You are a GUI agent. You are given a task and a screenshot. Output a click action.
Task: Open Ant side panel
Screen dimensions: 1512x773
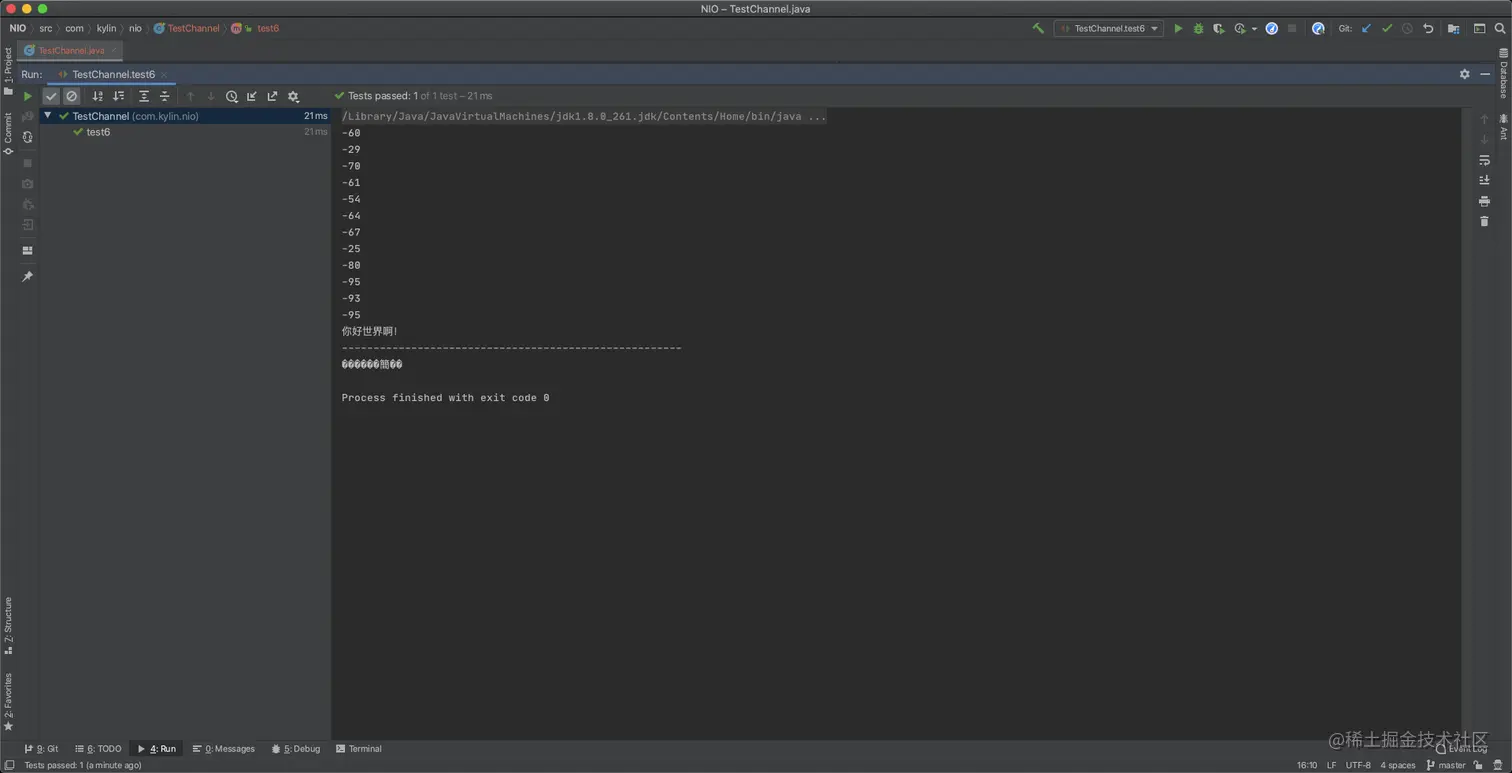pyautogui.click(x=1503, y=127)
